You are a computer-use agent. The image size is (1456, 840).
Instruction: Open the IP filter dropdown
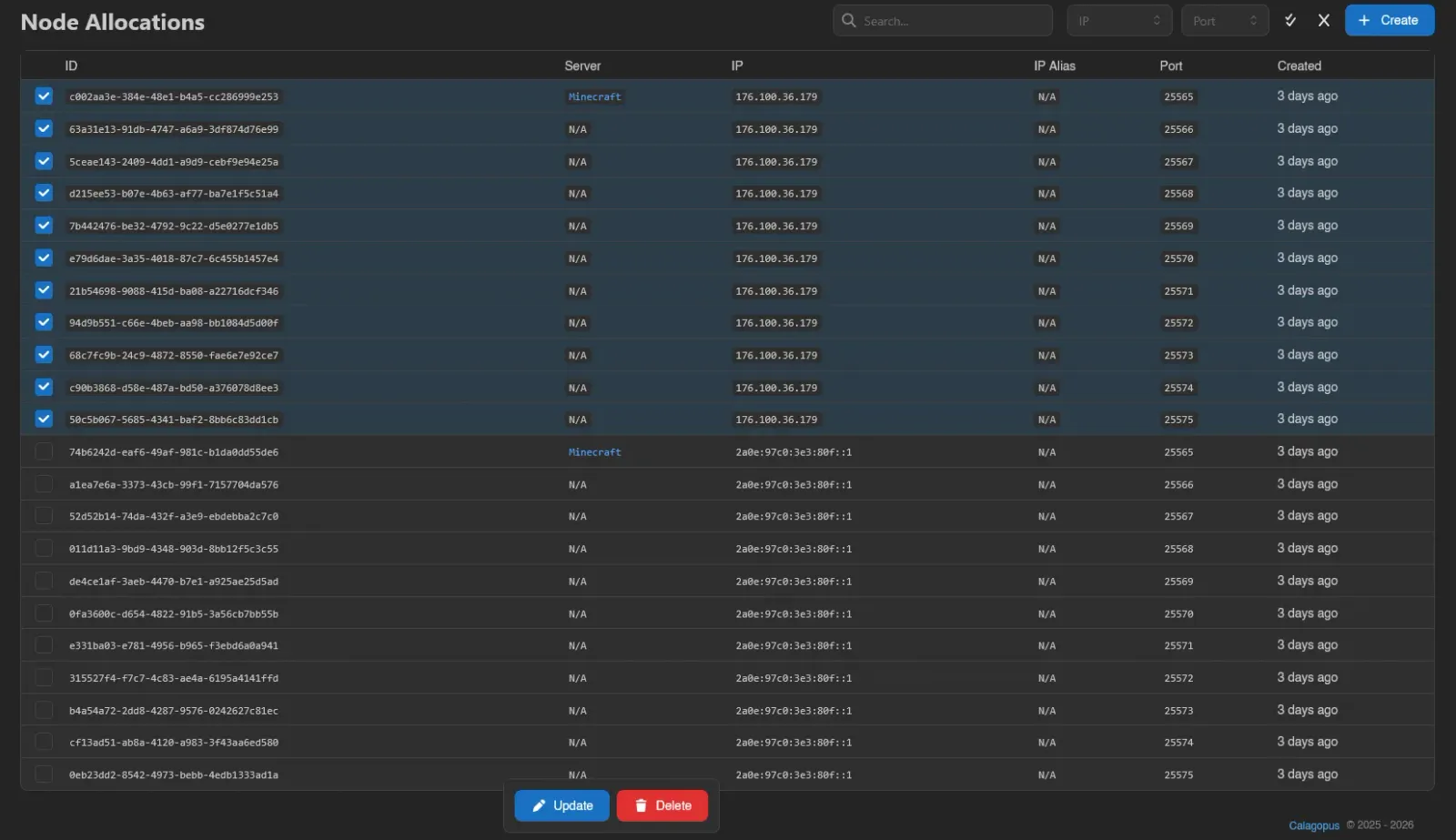click(x=1119, y=20)
